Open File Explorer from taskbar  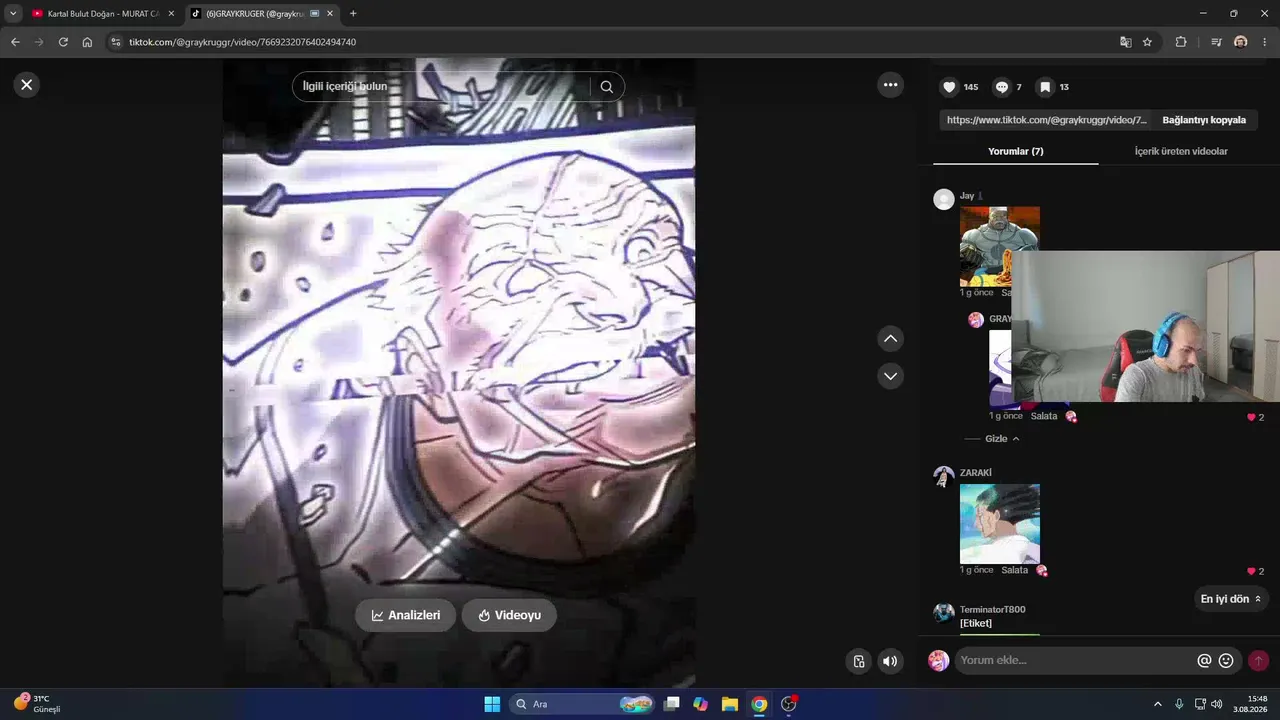coord(730,704)
